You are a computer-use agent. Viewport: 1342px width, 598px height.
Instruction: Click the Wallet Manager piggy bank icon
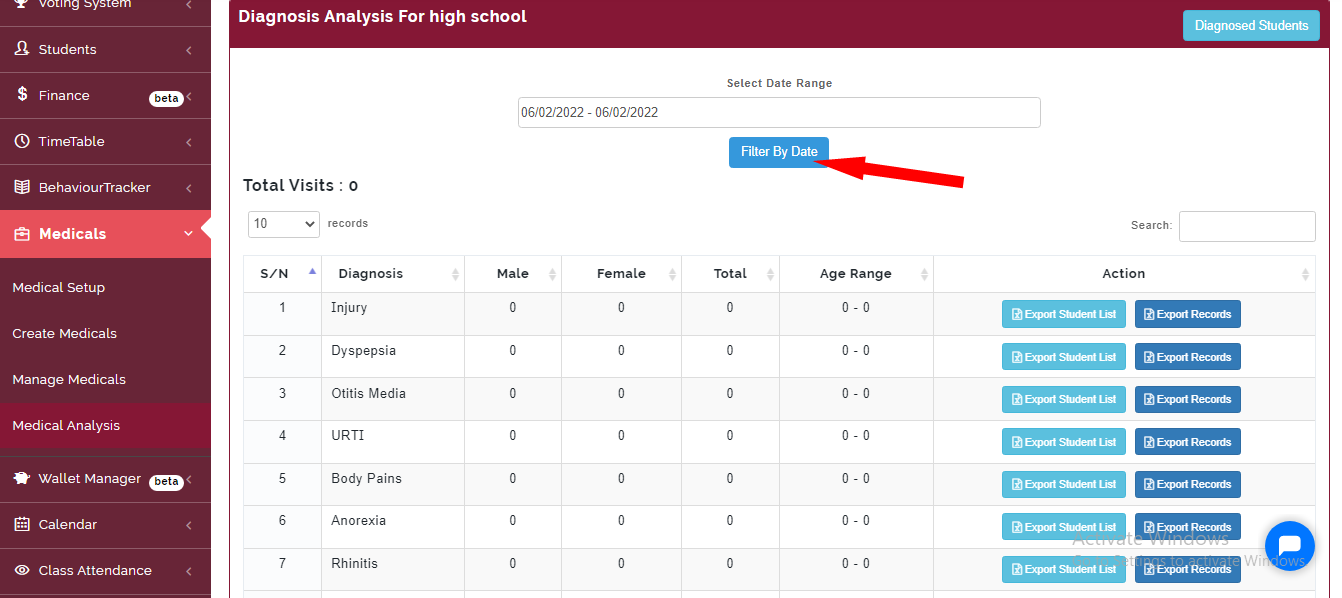(x=22, y=479)
